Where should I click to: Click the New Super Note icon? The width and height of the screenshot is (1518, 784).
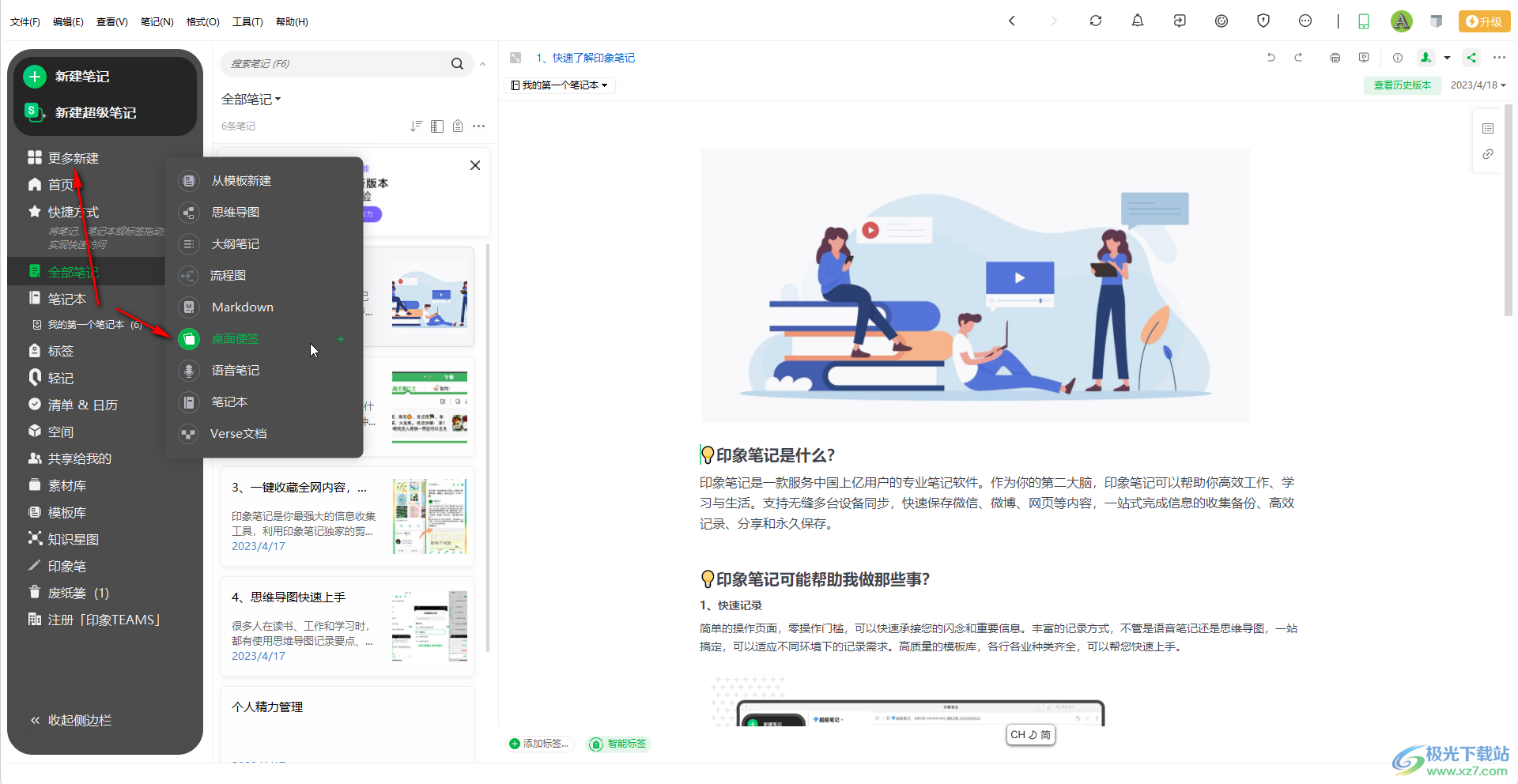[x=34, y=111]
